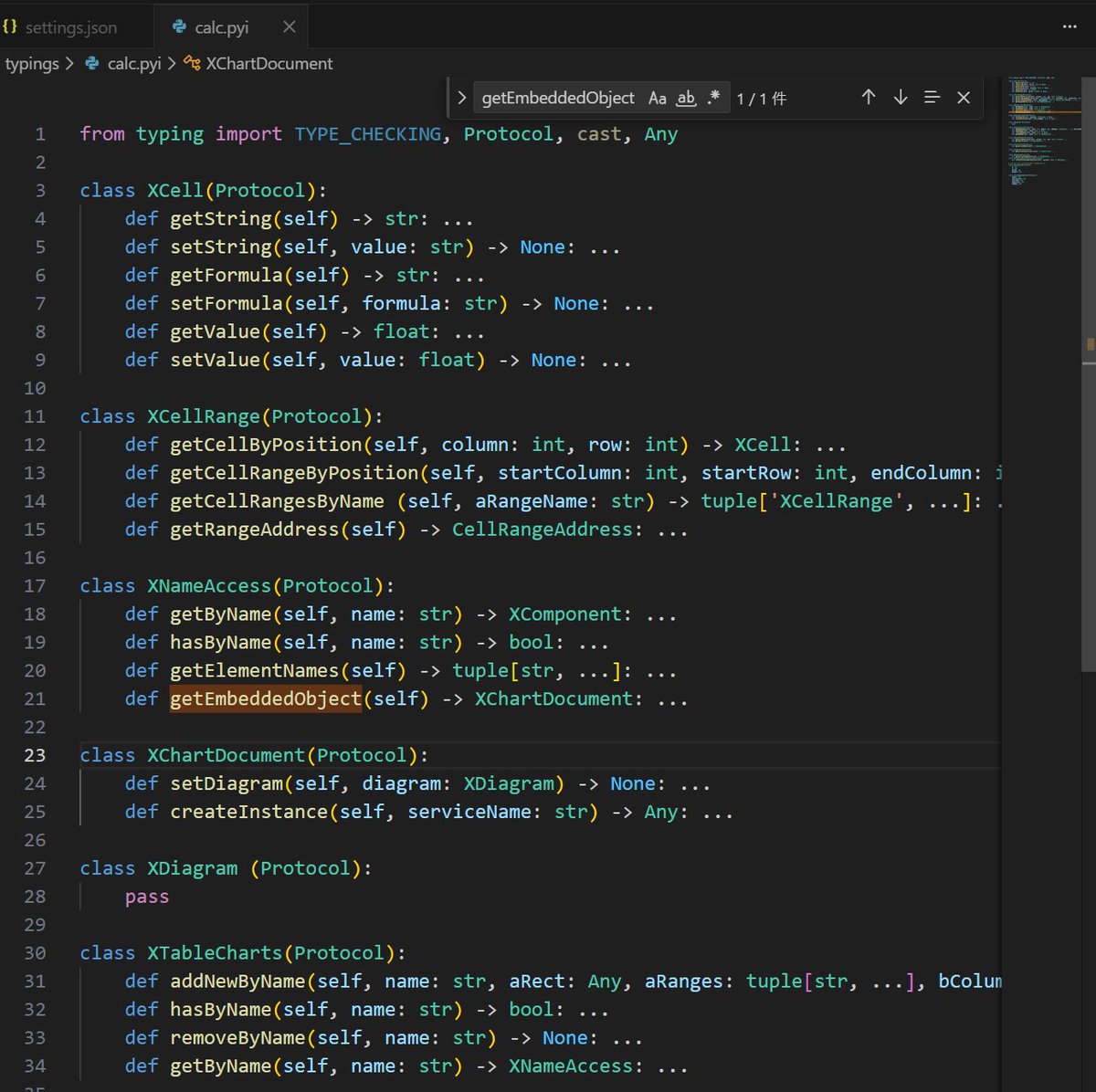The image size is (1096, 1092).
Task: Click the typings breadcrumb segment
Action: pyautogui.click(x=32, y=64)
